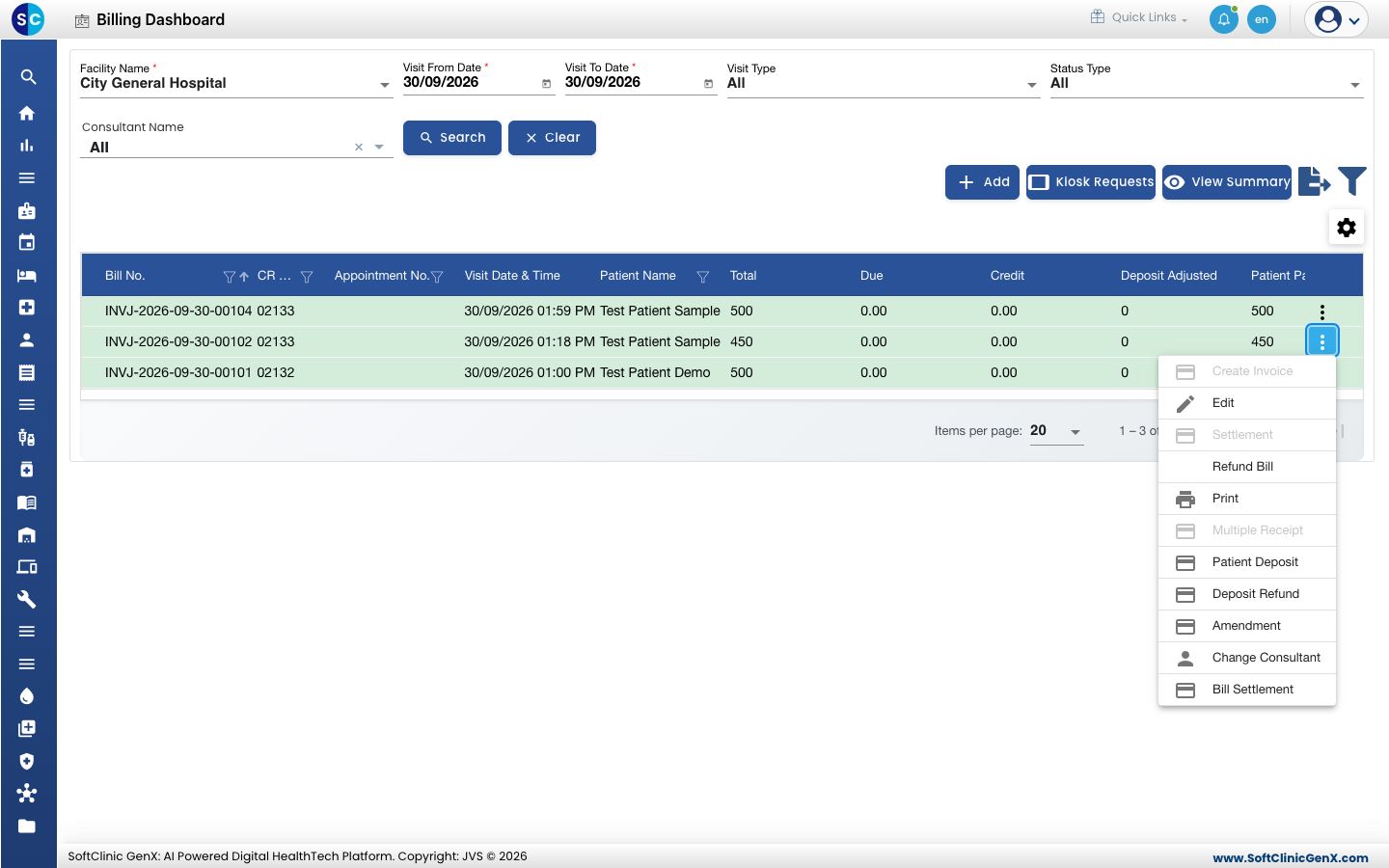Viewport: 1389px width, 868px height.
Task: Open the www.SoftClinicGenX.com footer link
Action: tap(1291, 857)
